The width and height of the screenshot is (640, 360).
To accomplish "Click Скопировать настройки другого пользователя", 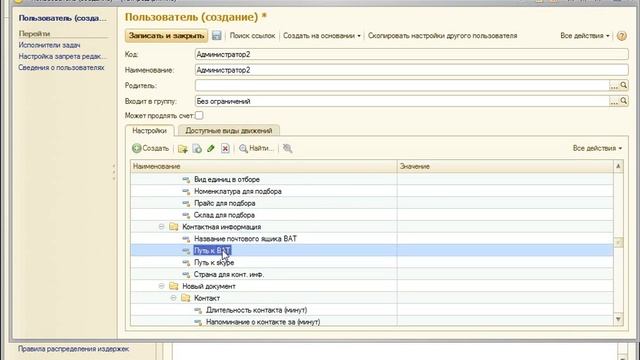I will 442,36.
